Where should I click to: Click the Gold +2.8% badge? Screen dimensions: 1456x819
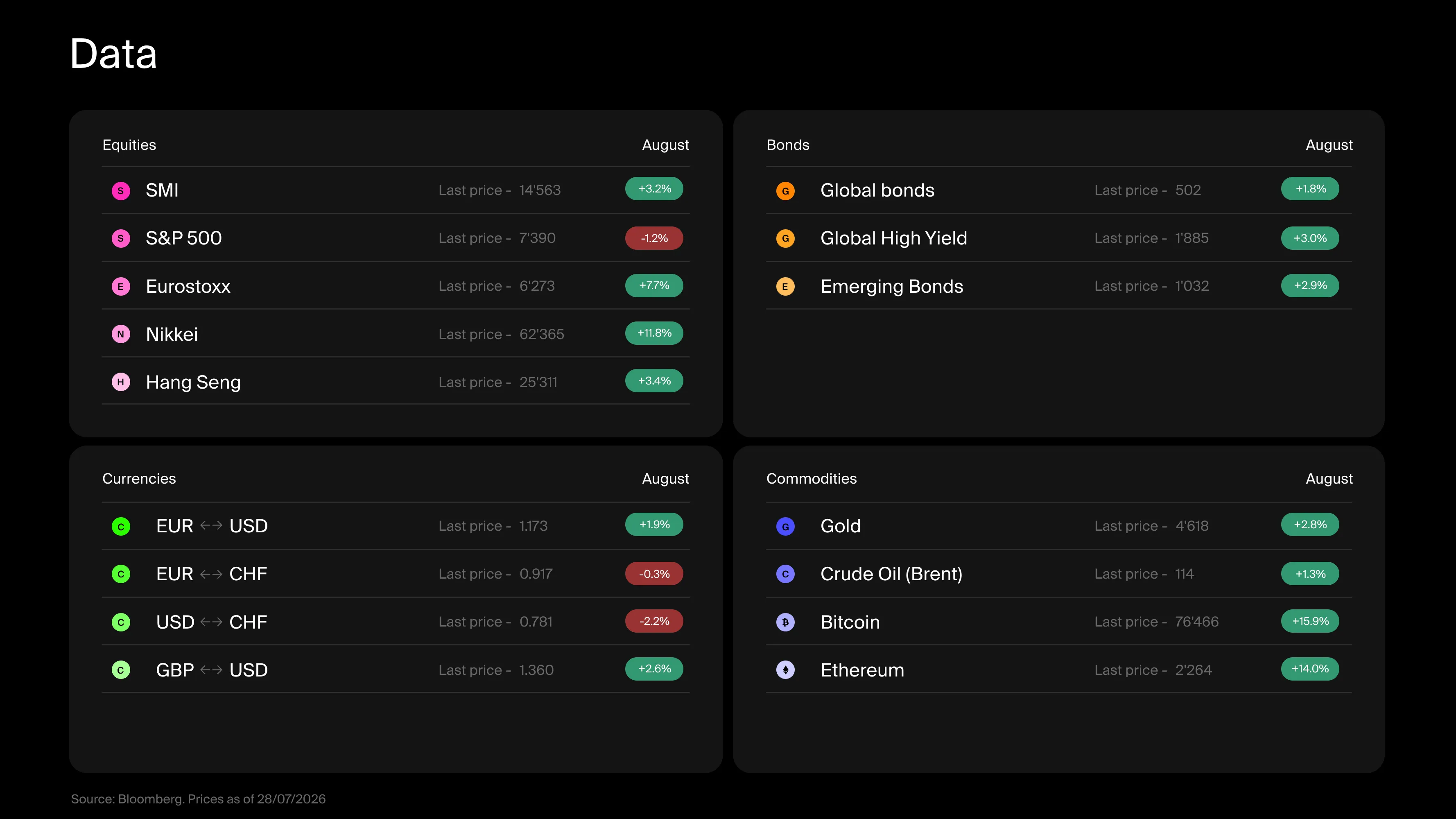click(x=1310, y=525)
